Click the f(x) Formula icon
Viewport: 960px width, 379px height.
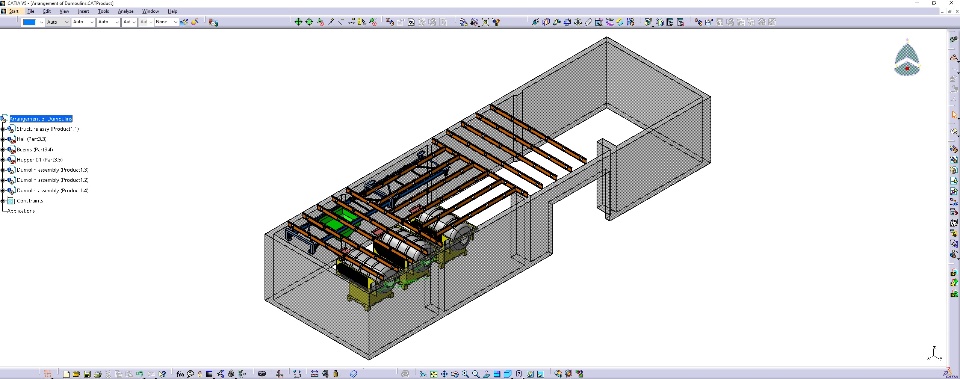[x=180, y=373]
